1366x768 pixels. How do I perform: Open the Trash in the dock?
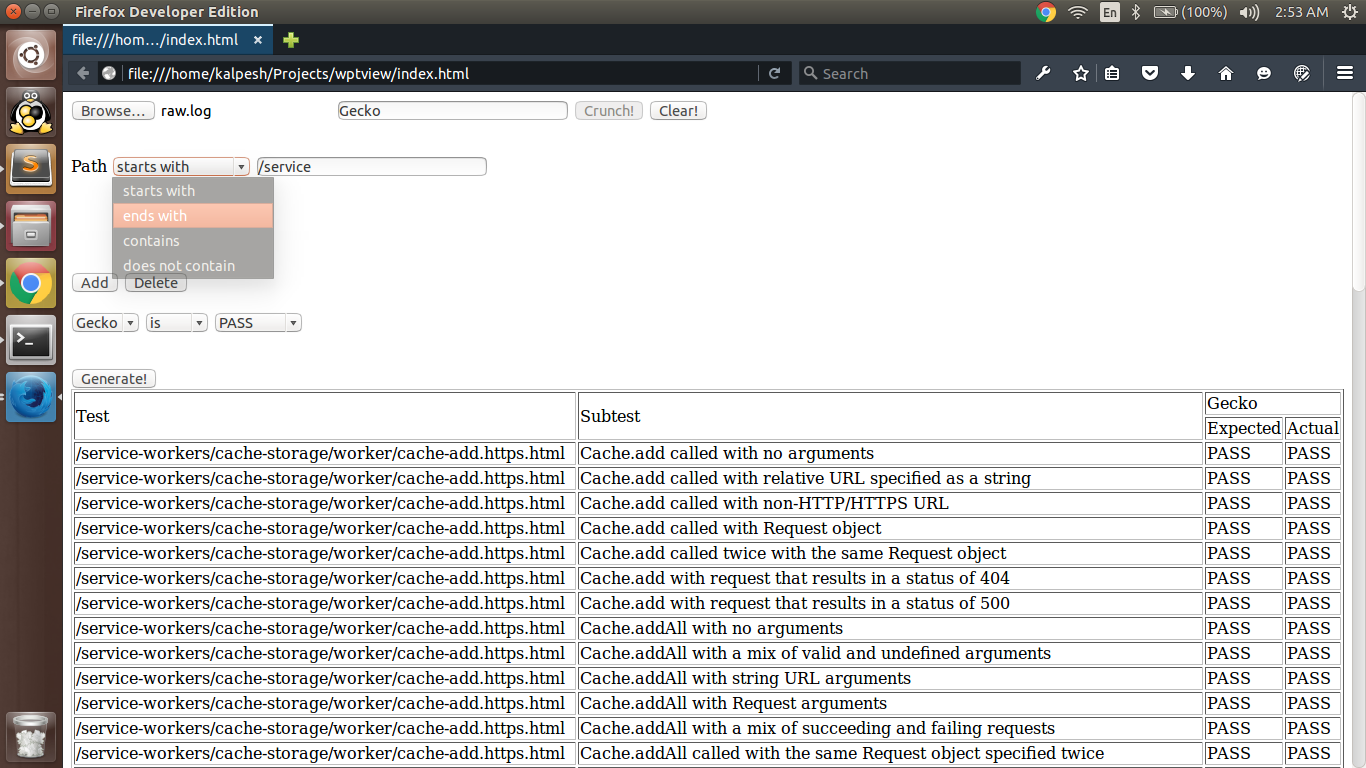coord(31,736)
